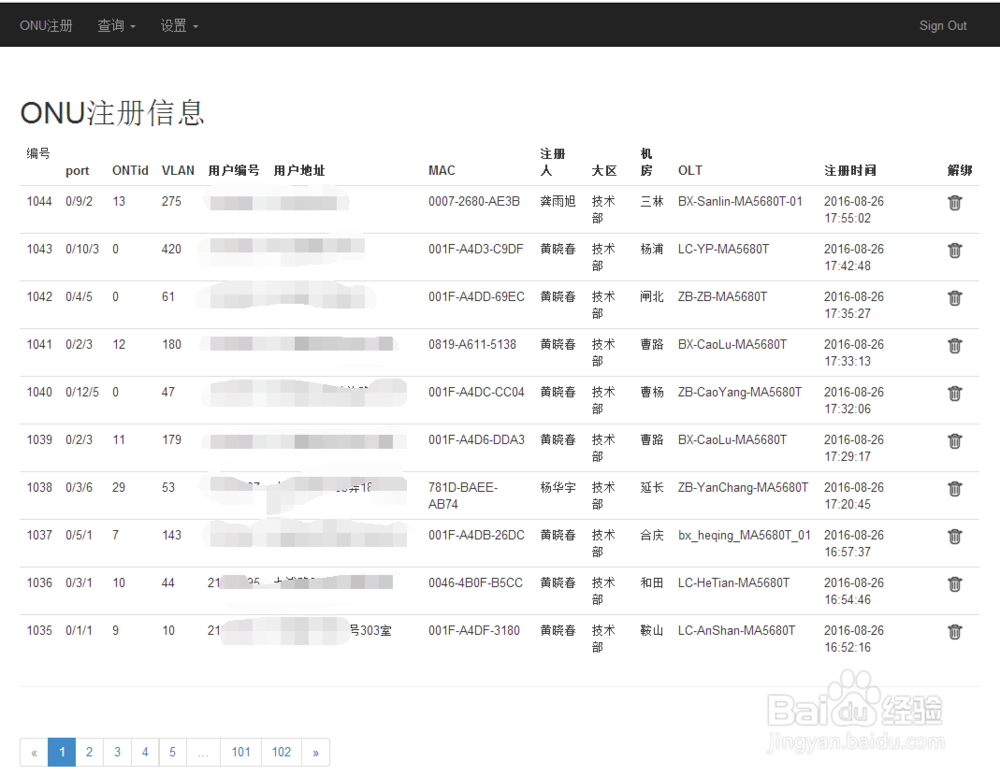Click the trash icon for record 1042
Viewport: 1000px width, 776px height.
955,298
